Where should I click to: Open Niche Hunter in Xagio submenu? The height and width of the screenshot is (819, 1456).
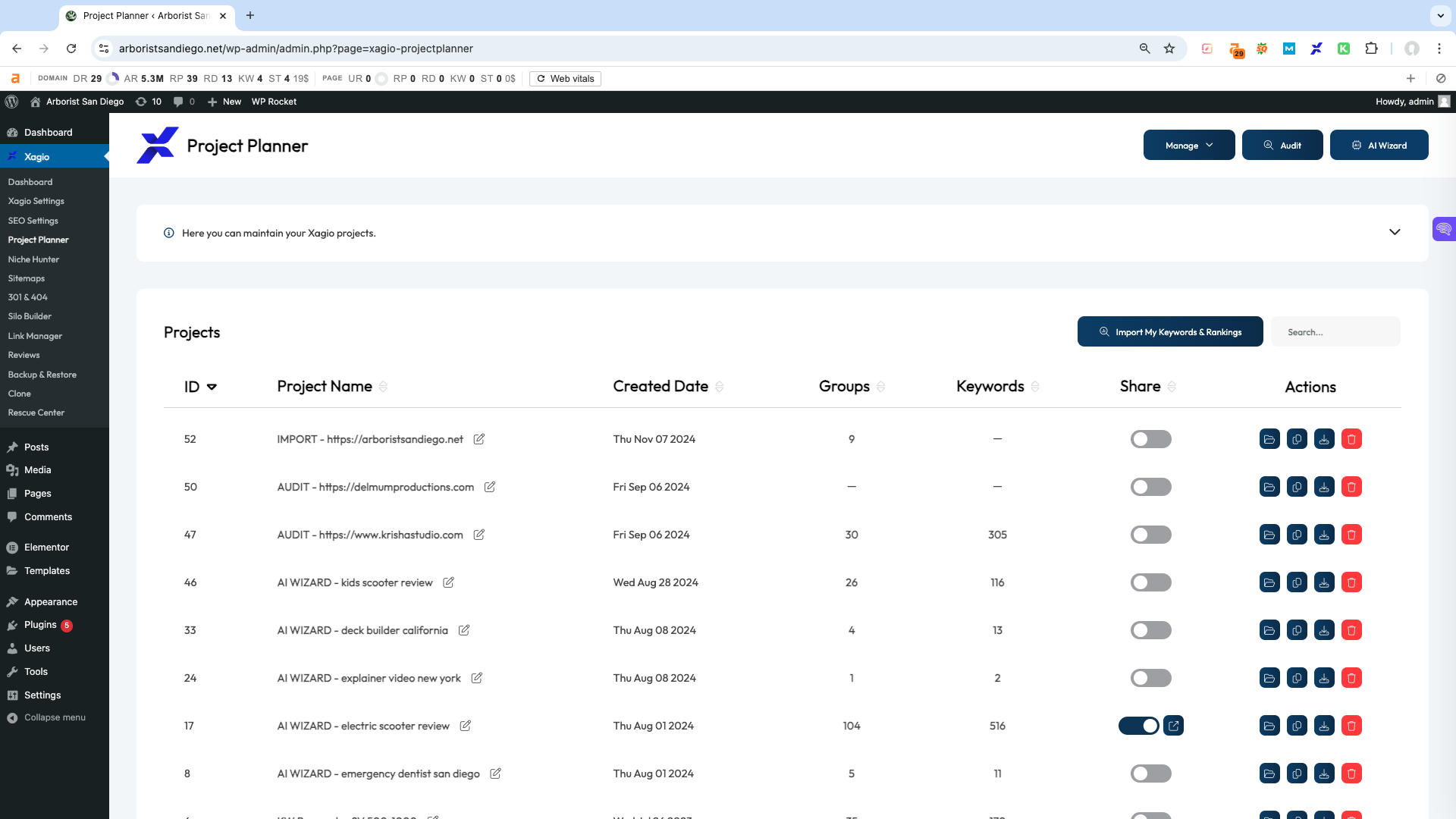[33, 259]
